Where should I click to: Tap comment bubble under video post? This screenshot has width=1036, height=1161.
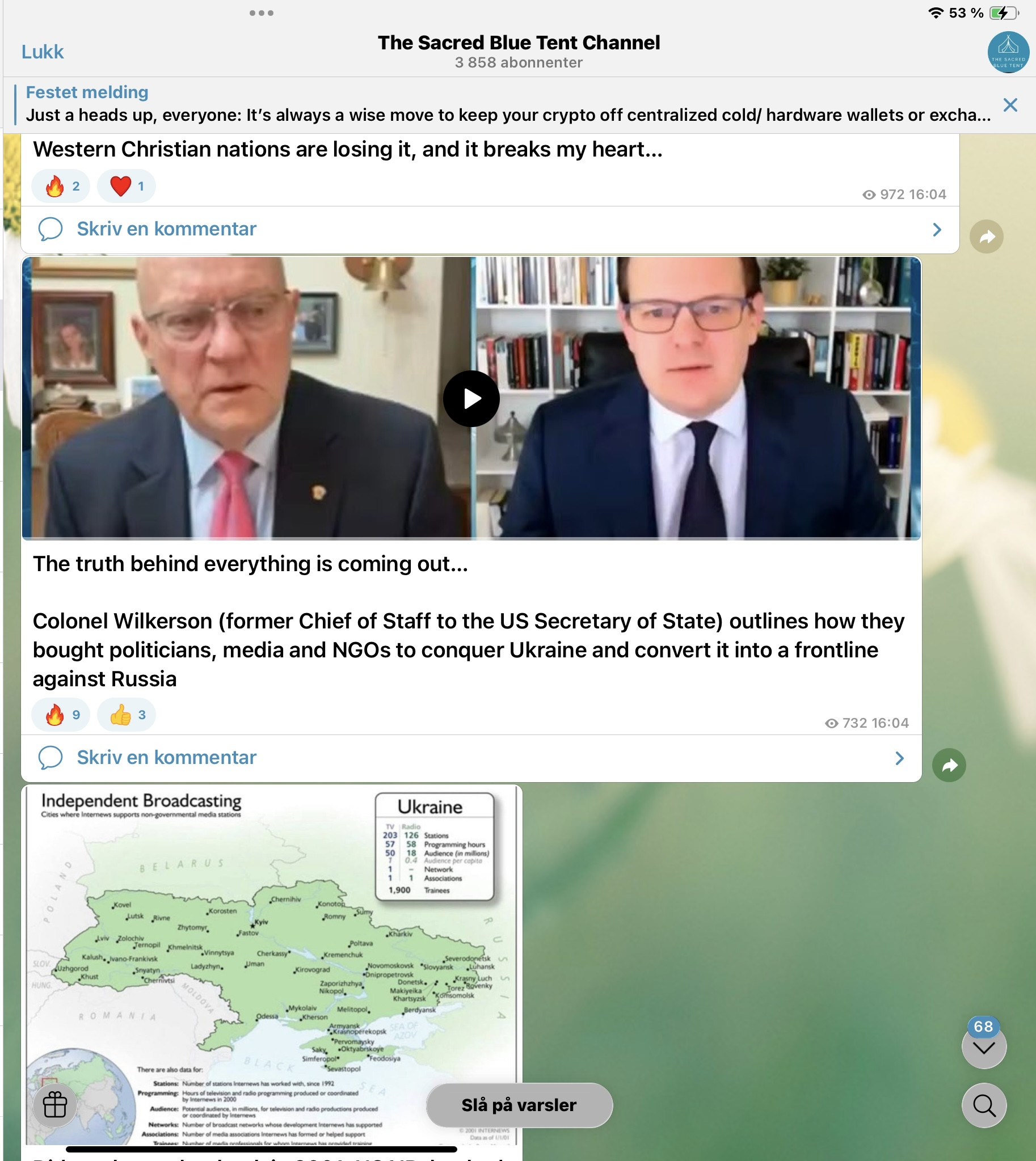[50, 758]
